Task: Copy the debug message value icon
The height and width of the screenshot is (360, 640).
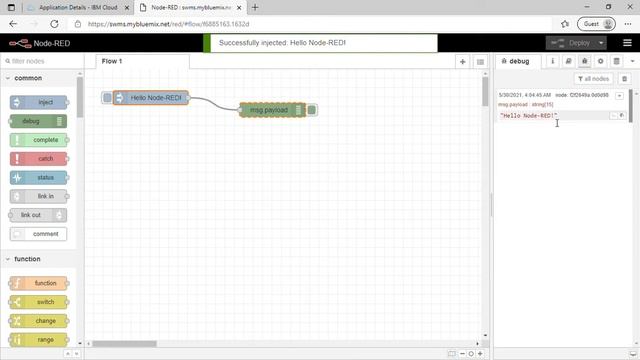Action: 621,116
